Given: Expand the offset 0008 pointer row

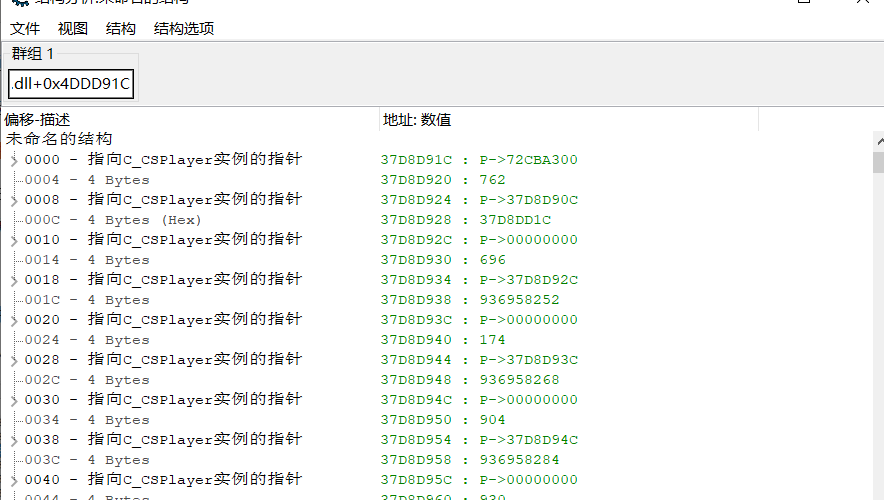Looking at the screenshot, I should [x=14, y=200].
